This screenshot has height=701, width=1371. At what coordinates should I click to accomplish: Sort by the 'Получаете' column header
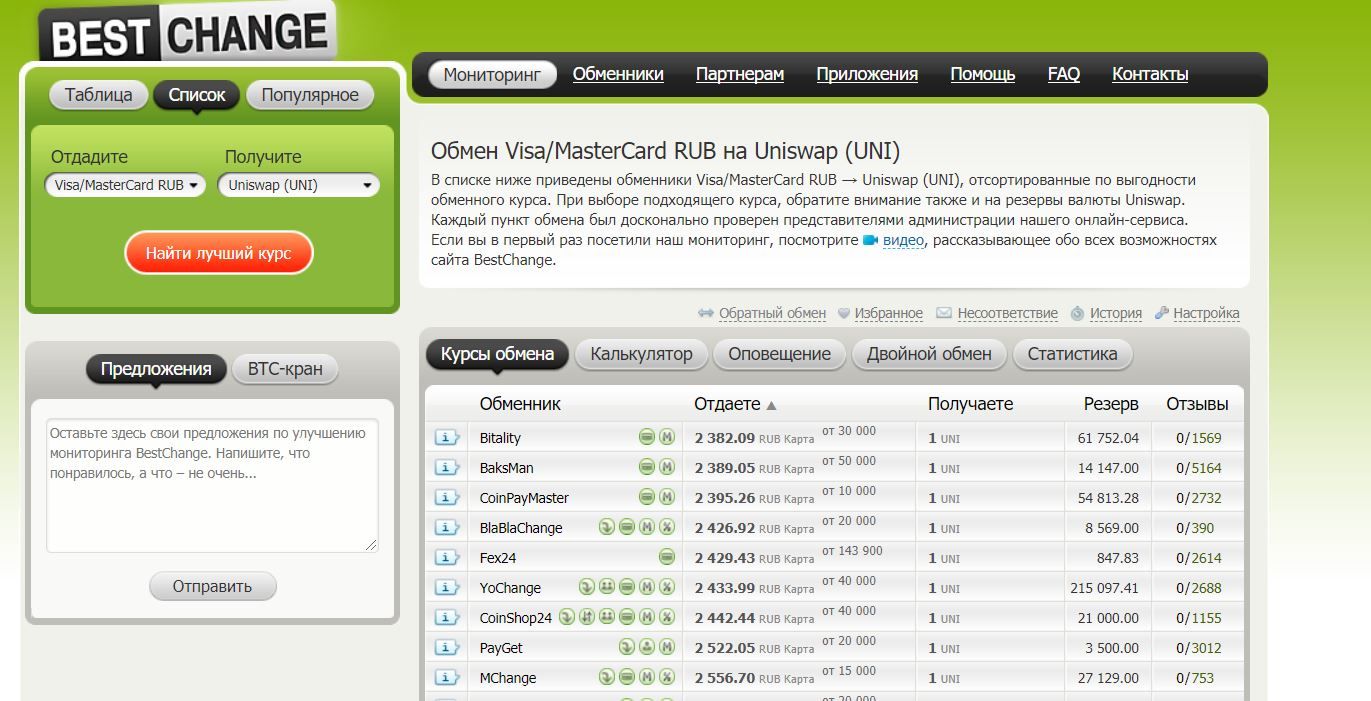[x=970, y=404]
